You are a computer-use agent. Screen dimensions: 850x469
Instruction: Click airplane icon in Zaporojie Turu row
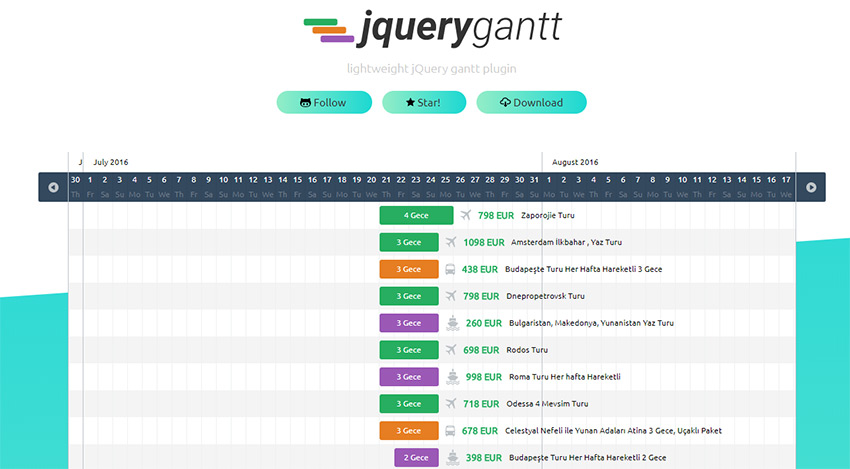pyautogui.click(x=466, y=215)
